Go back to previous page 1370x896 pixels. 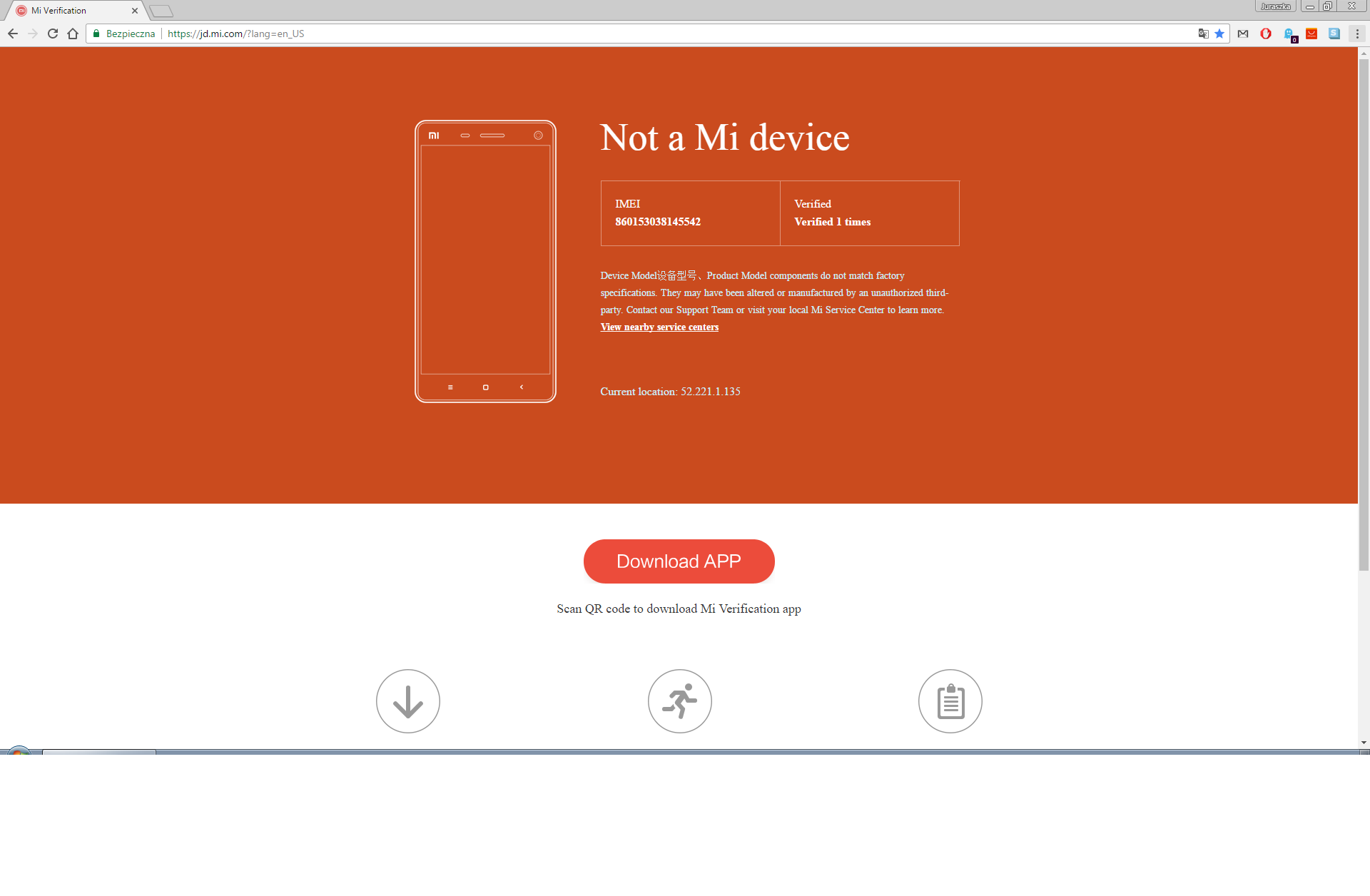(13, 34)
